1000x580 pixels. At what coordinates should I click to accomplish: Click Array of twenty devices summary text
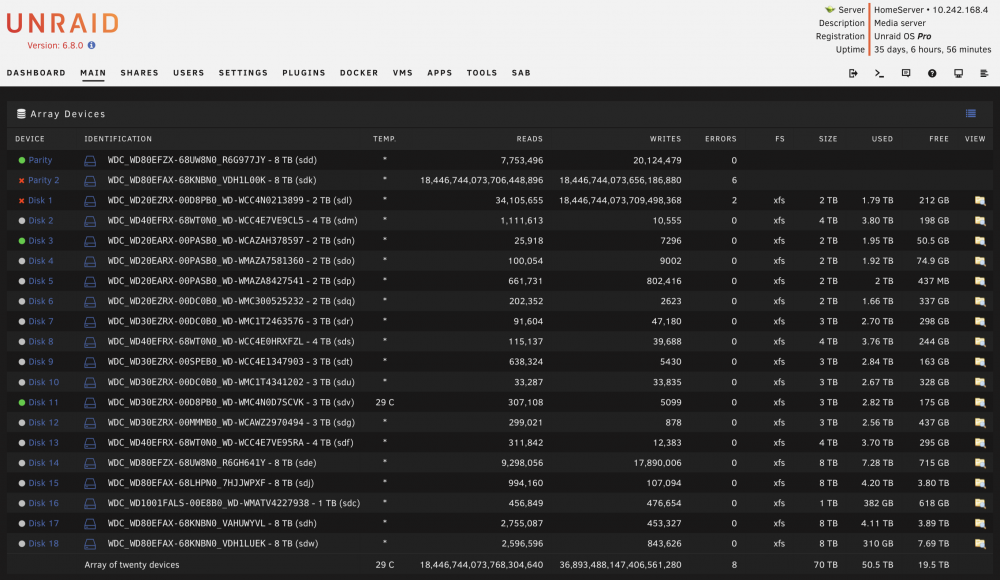pos(132,565)
